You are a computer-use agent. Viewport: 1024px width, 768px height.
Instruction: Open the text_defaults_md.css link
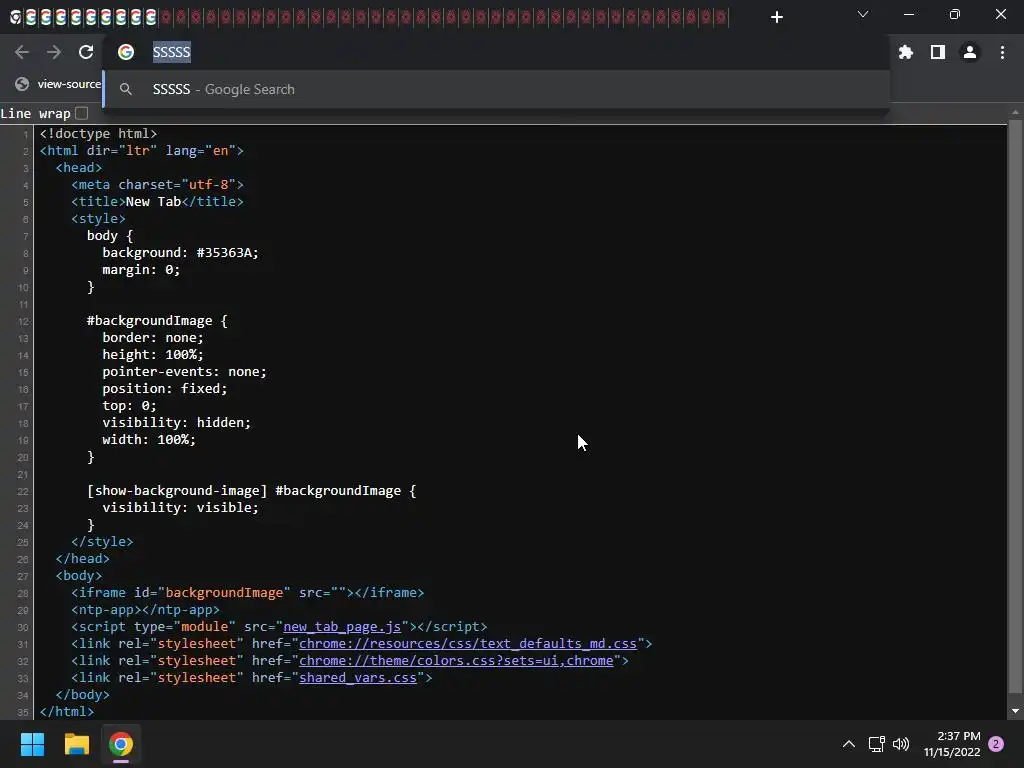click(x=468, y=644)
